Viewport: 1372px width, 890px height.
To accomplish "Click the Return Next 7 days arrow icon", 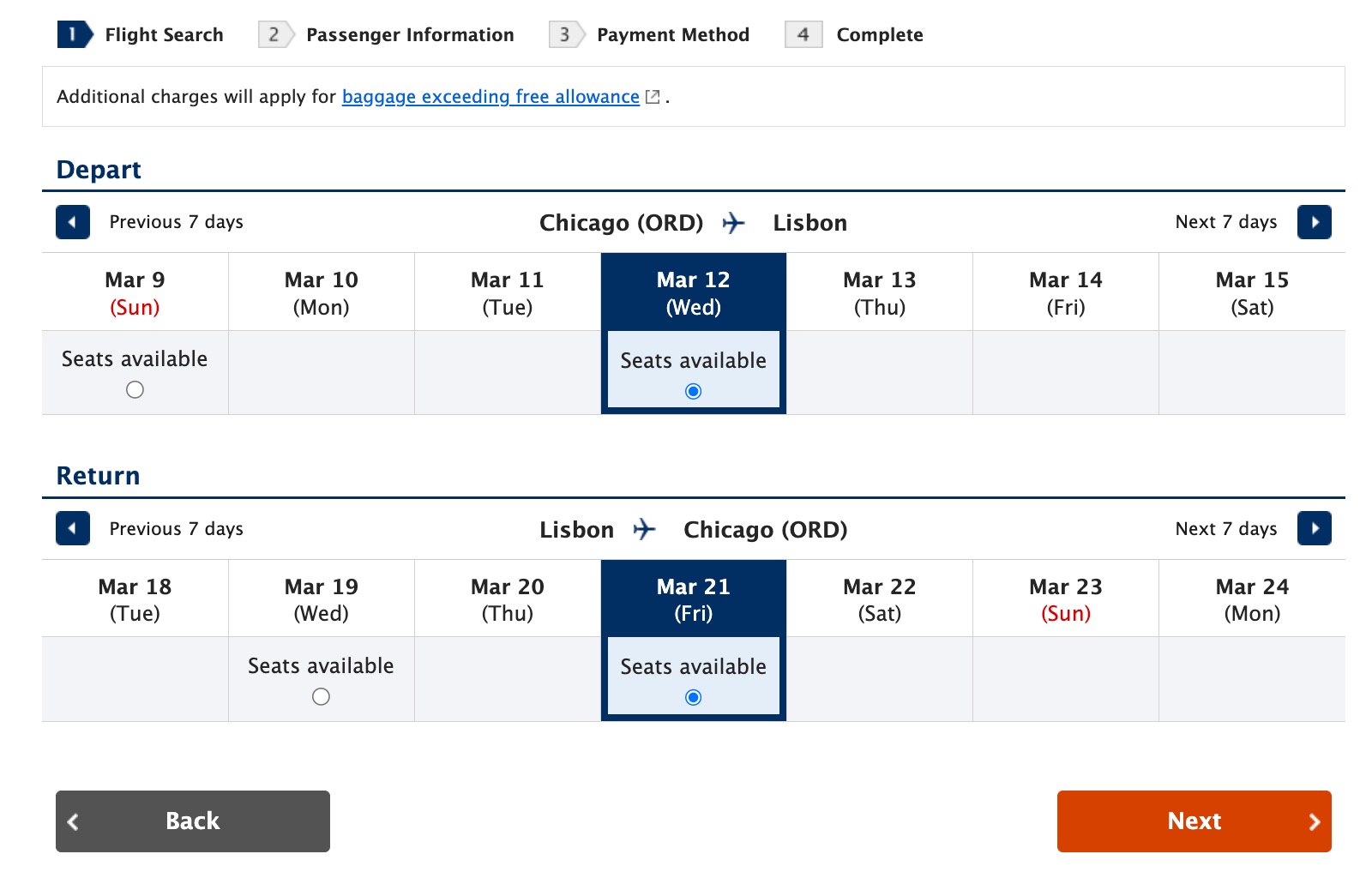I will tap(1315, 528).
